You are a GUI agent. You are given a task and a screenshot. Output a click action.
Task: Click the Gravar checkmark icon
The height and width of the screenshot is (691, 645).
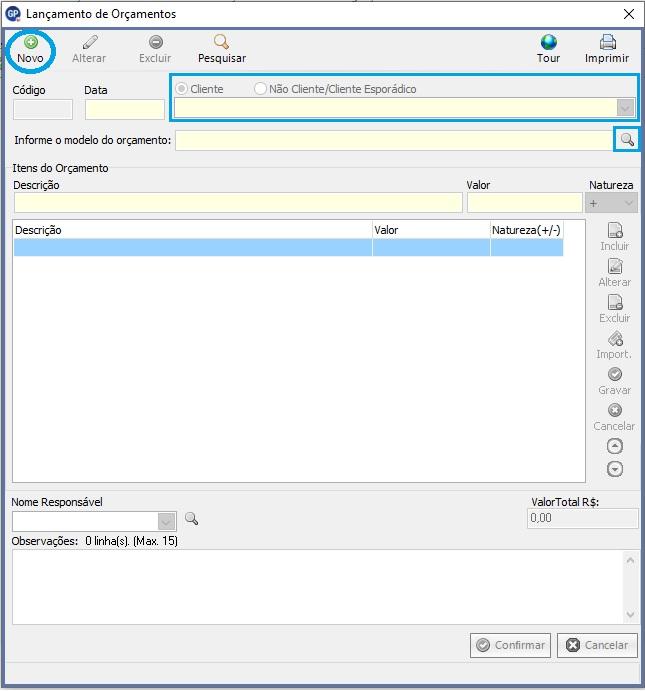[x=615, y=374]
